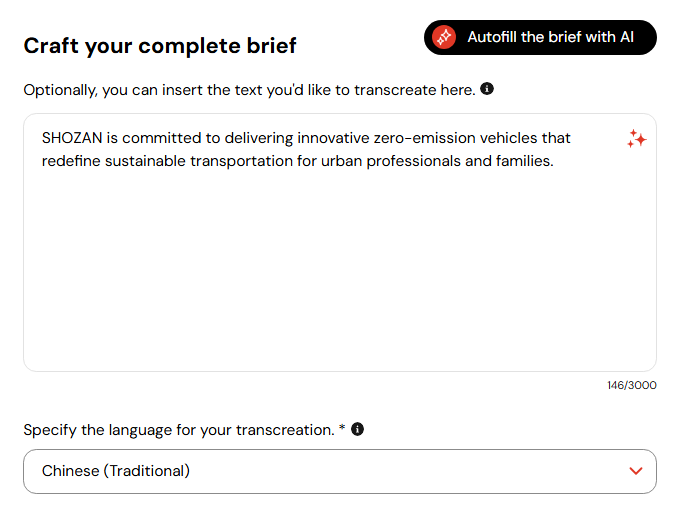The width and height of the screenshot is (677, 505).
Task: Click the "Specify the language for your transcreation" label
Action: point(178,430)
